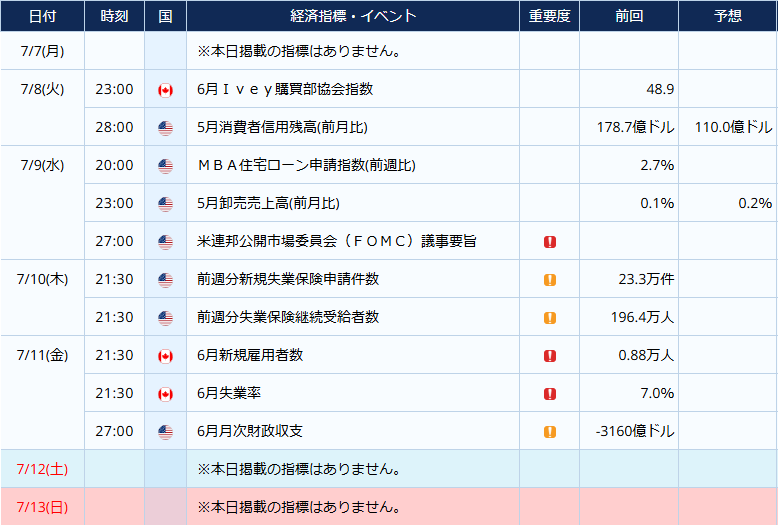Click red importance icon for 6月新規雇用者数
The width and height of the screenshot is (778, 526).
[550, 356]
